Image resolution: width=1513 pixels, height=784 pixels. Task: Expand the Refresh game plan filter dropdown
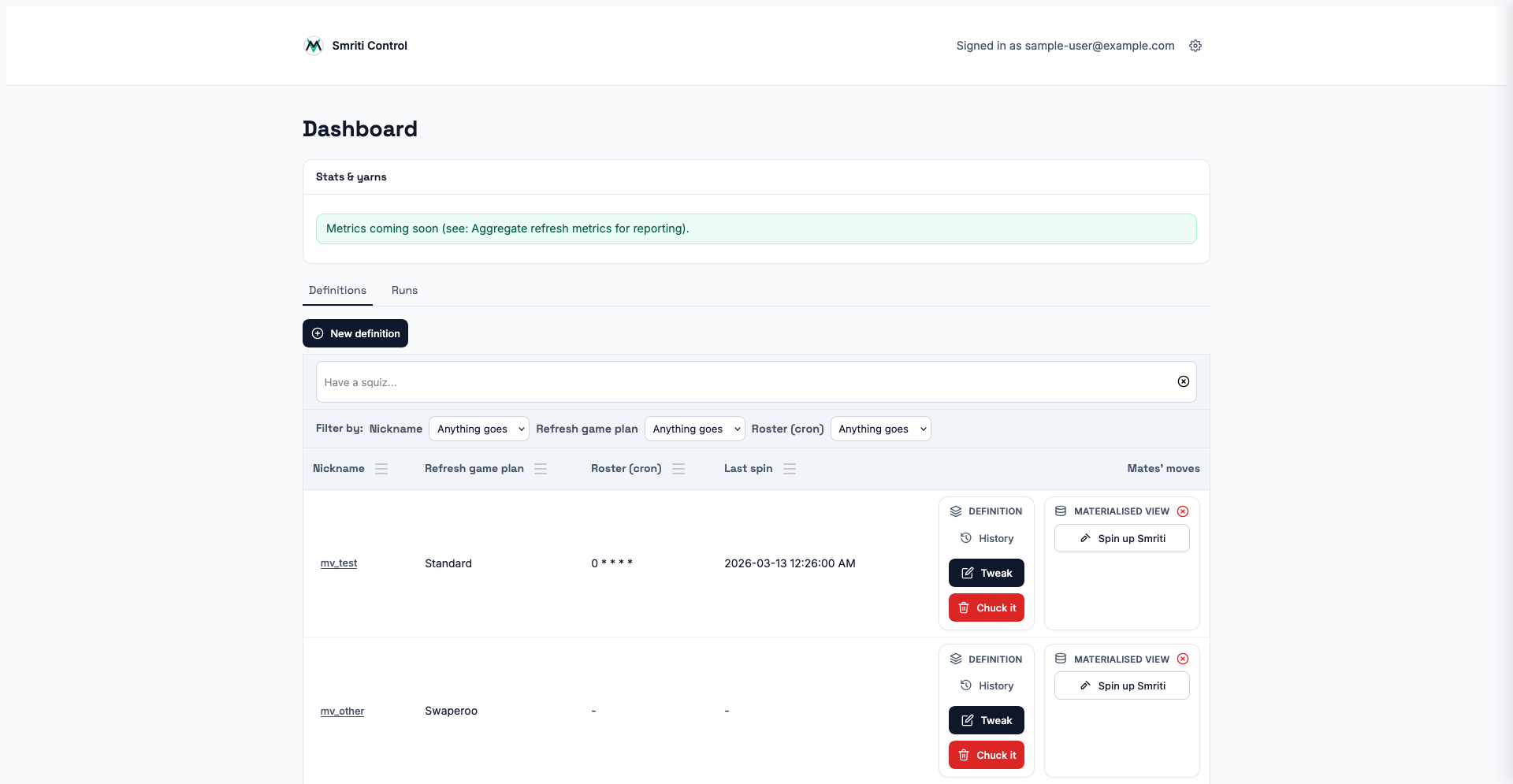click(x=694, y=429)
